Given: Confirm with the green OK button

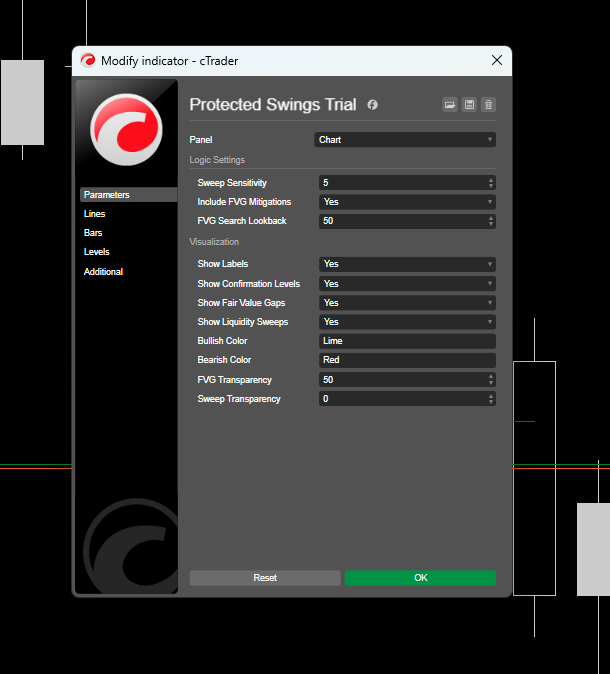Looking at the screenshot, I should [x=420, y=578].
